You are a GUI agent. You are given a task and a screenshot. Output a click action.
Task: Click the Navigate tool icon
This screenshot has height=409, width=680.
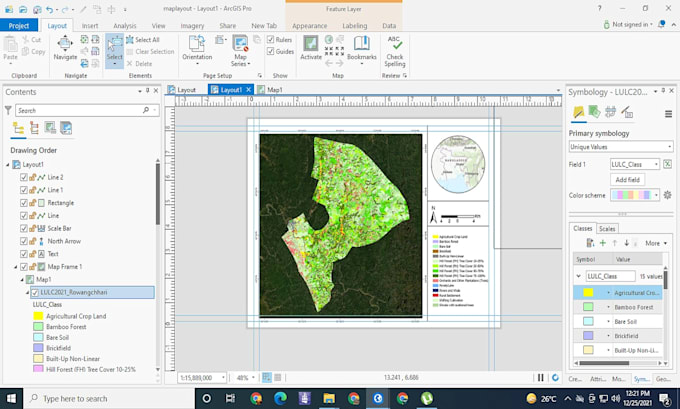tap(65, 43)
